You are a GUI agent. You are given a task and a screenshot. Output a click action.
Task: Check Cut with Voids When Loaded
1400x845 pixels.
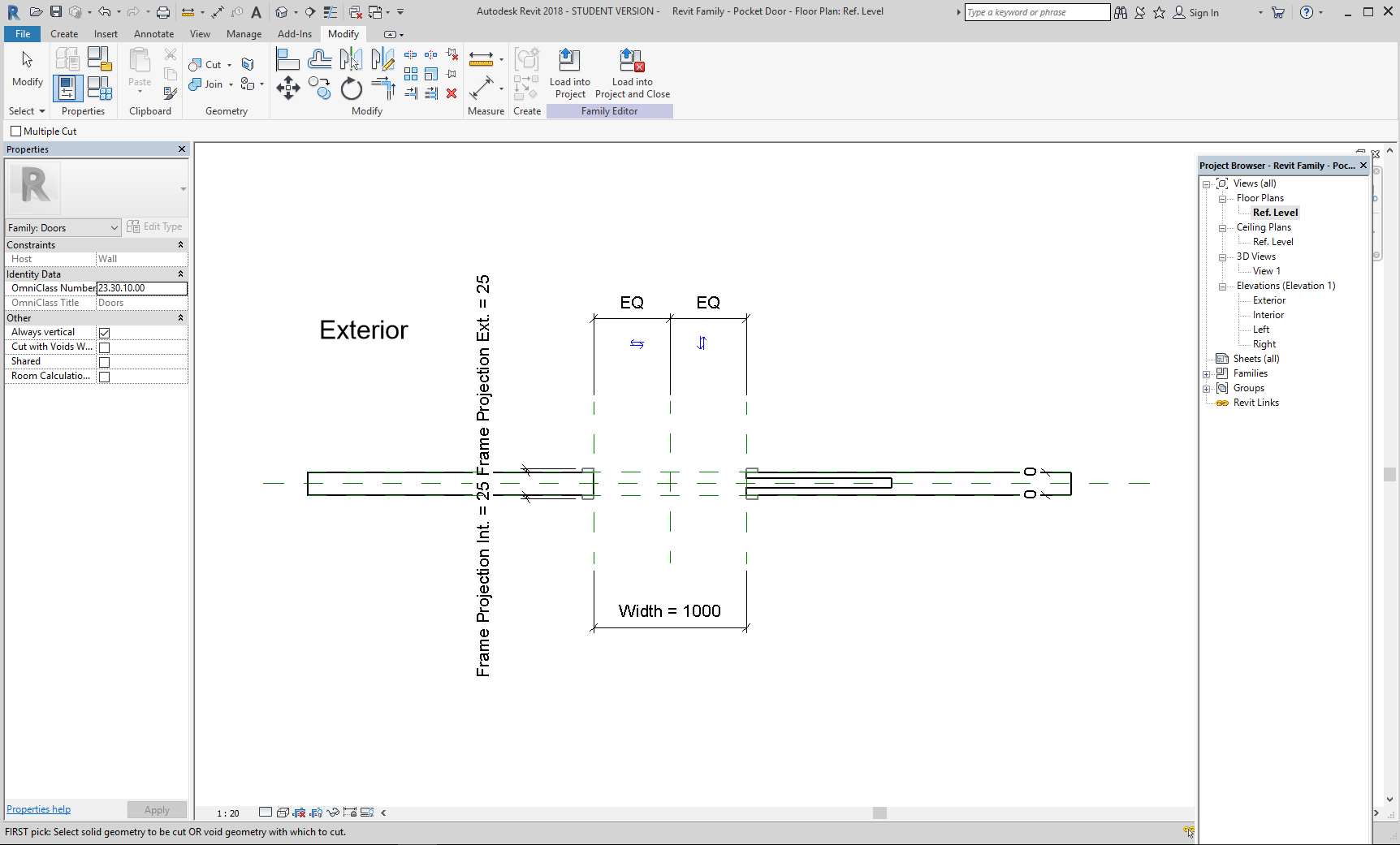pos(104,347)
